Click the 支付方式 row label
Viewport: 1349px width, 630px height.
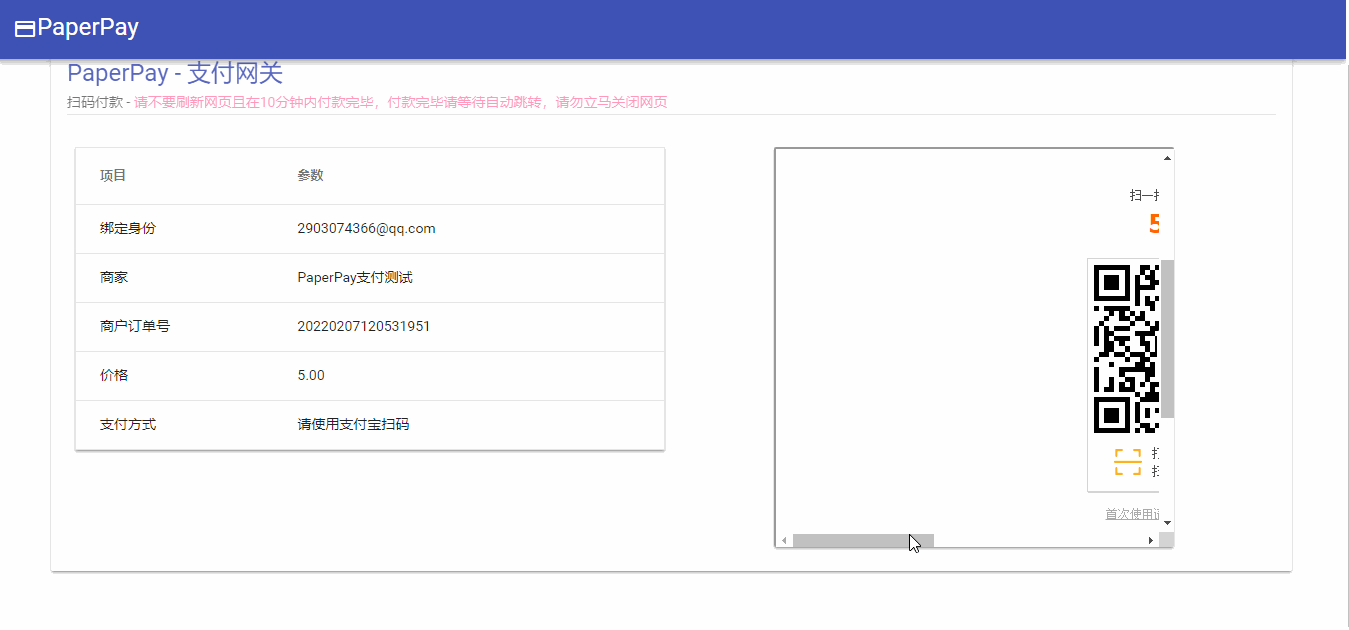tap(128, 424)
